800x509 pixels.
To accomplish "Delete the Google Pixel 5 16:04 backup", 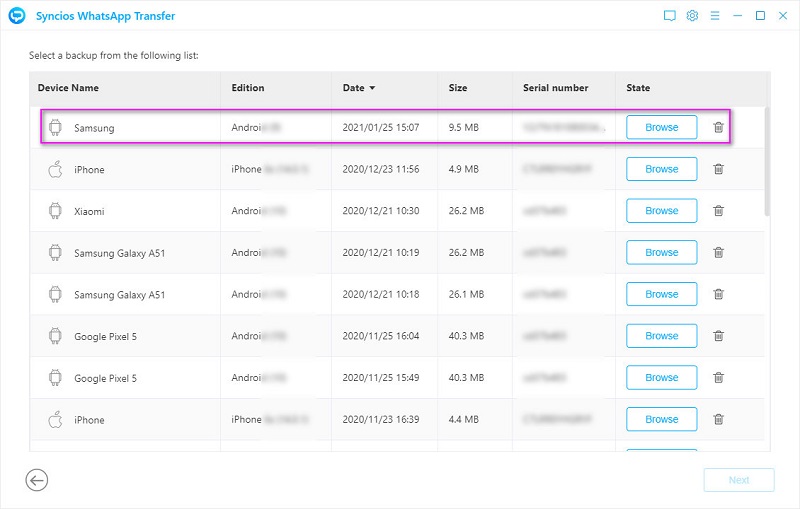I will [718, 336].
